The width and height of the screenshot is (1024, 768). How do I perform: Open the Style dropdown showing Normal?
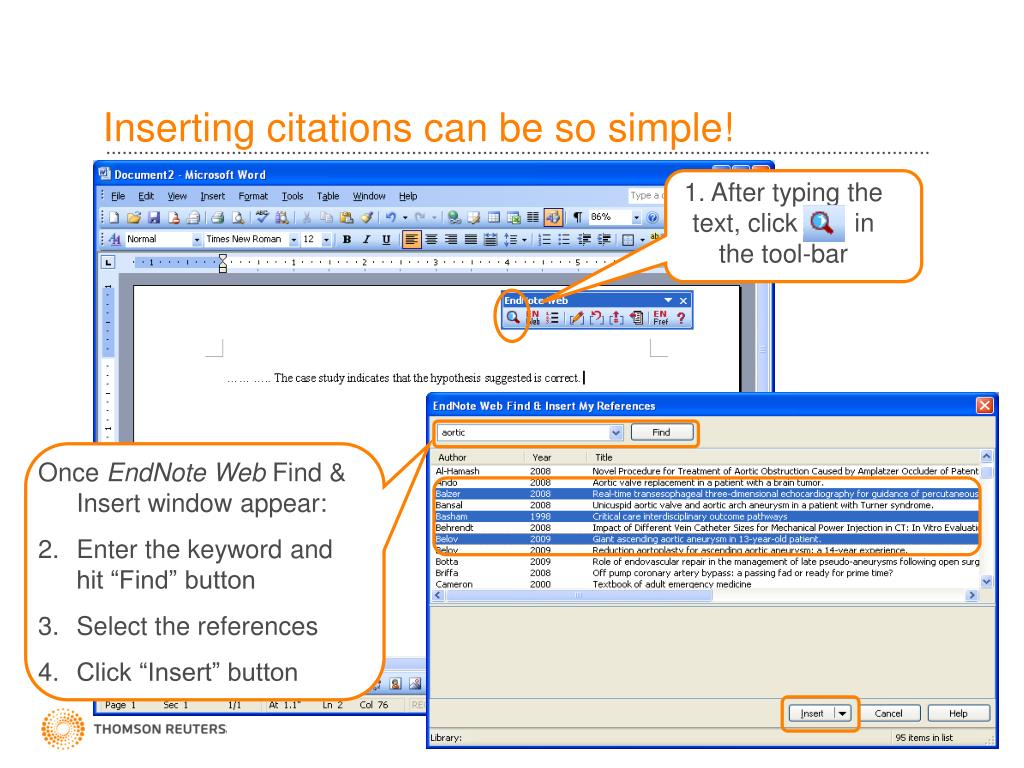(x=196, y=240)
